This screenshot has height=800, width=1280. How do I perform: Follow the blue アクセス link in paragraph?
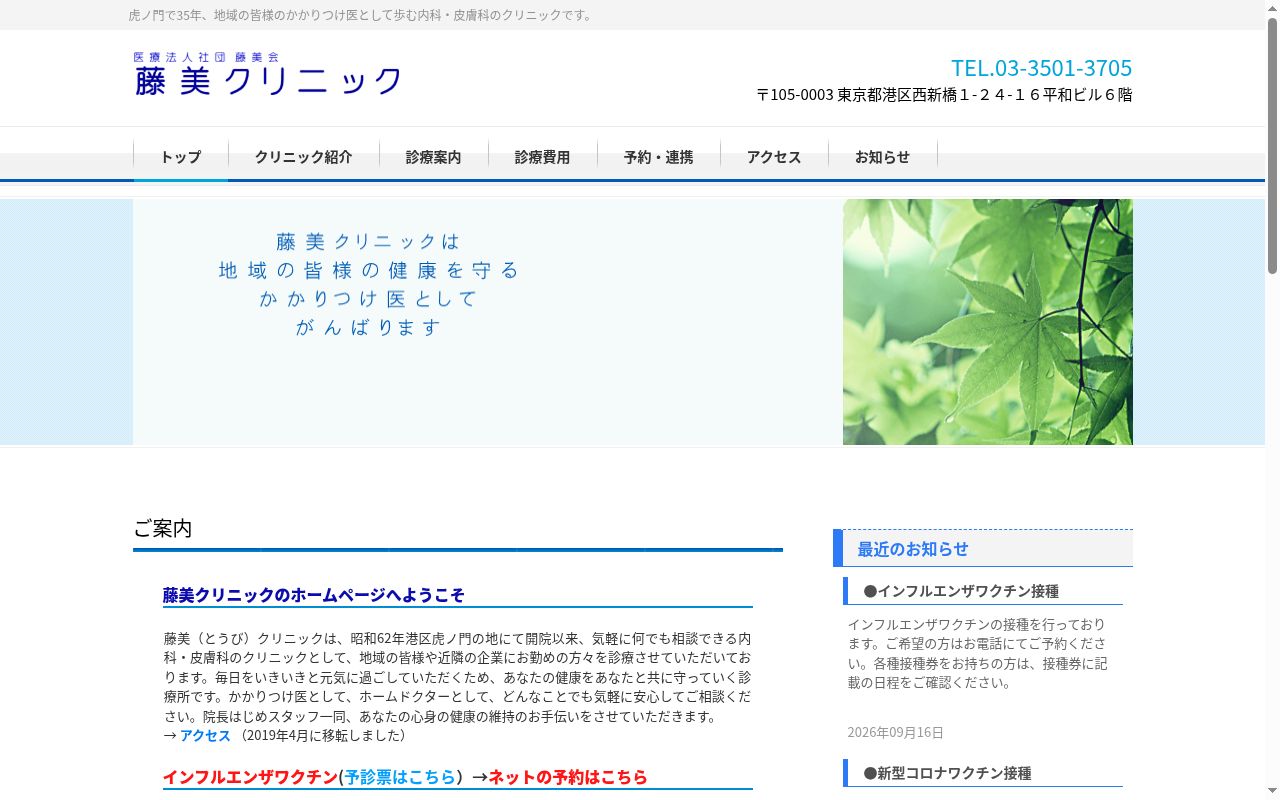[205, 735]
